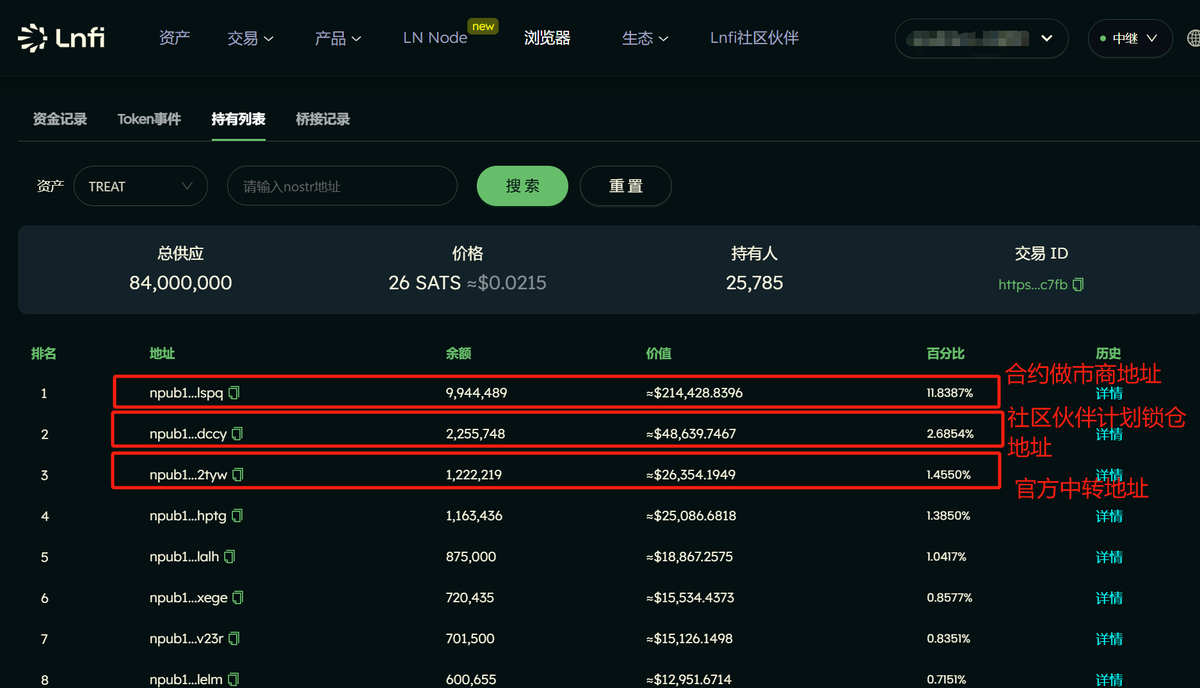Click holders count 25,785
The width and height of the screenshot is (1200, 688).
point(755,283)
